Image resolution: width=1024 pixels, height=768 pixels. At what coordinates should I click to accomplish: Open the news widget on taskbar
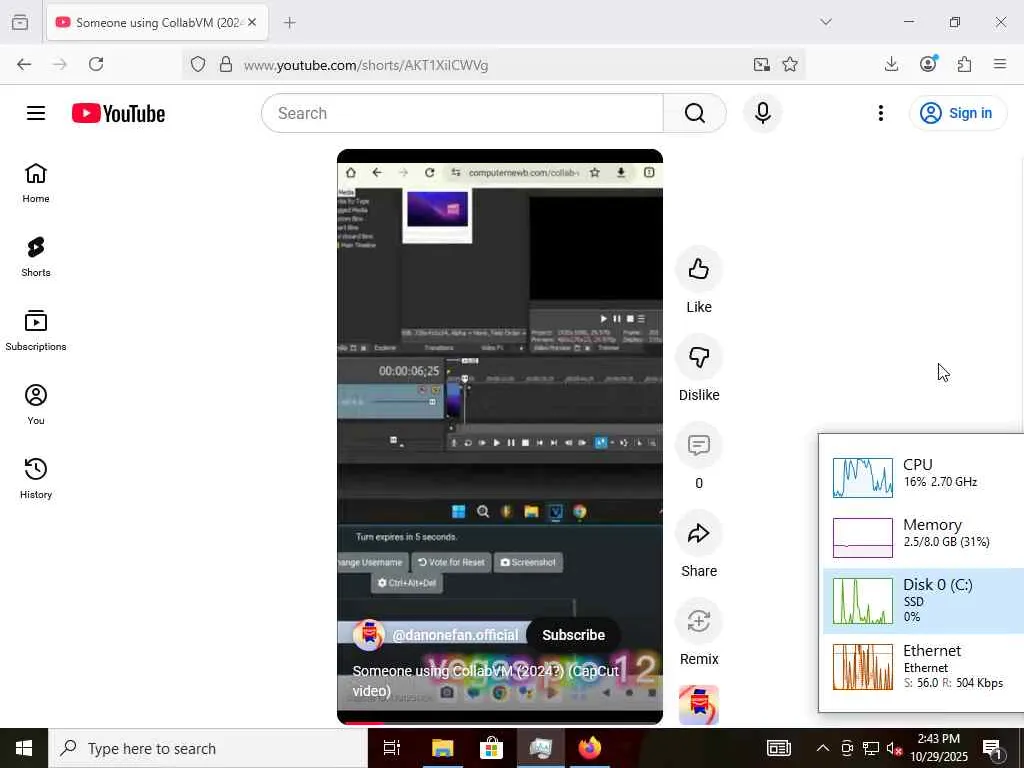coord(778,748)
